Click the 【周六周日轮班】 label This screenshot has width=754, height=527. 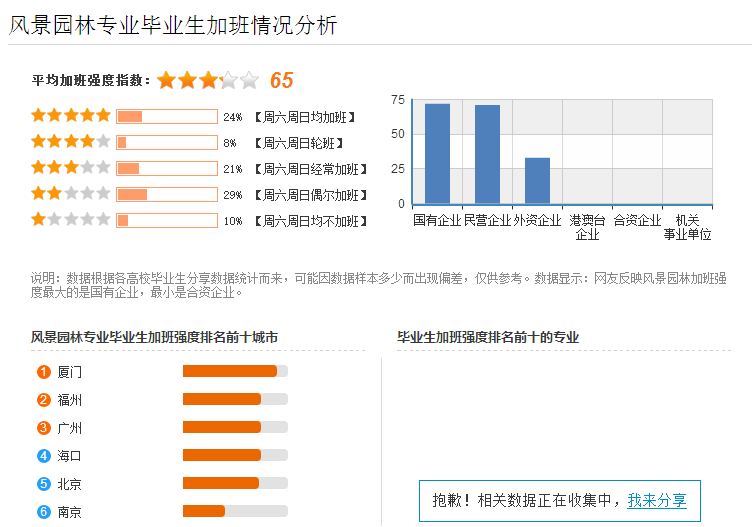pyautogui.click(x=299, y=143)
